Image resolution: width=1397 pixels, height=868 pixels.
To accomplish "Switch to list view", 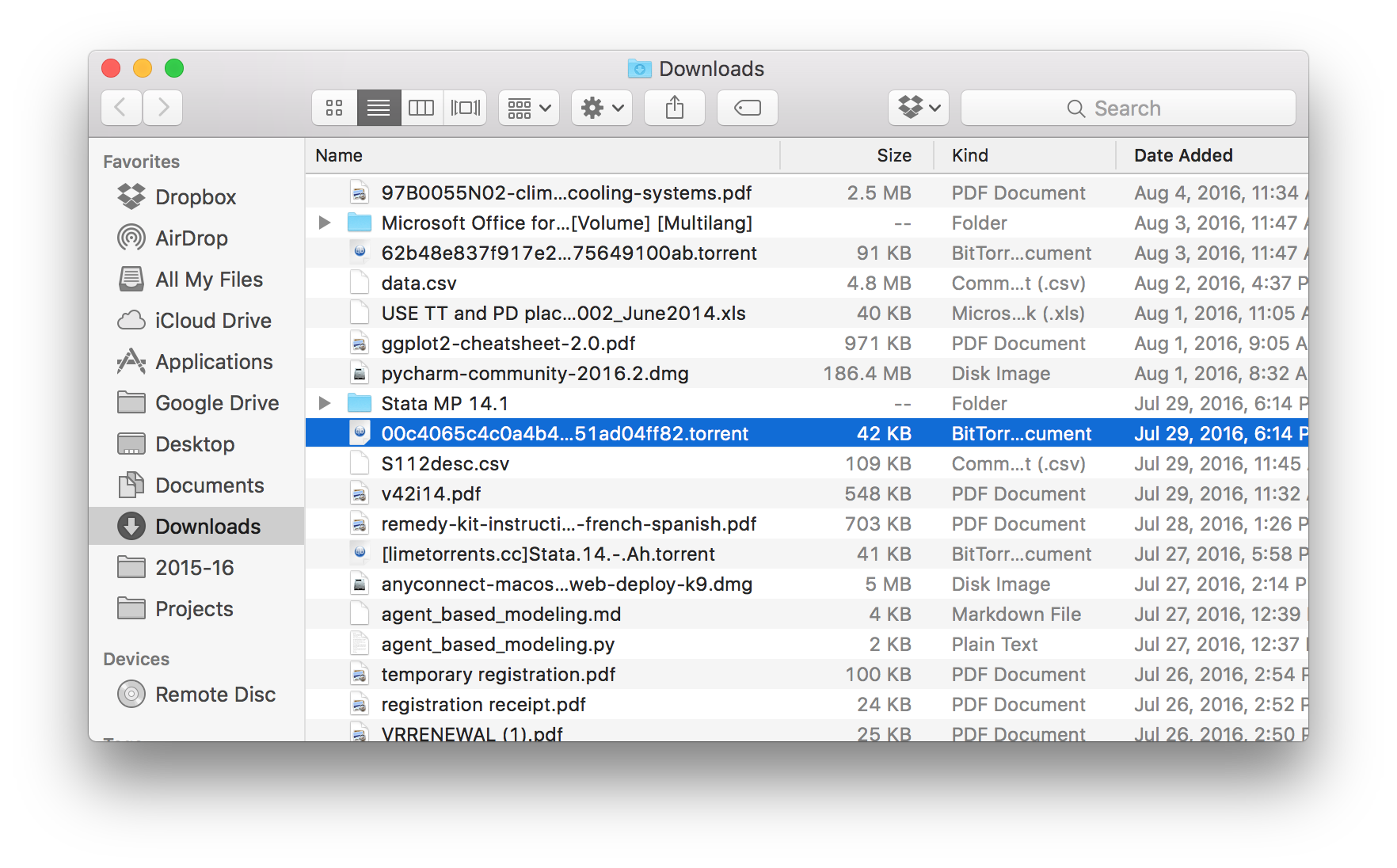I will click(x=379, y=108).
